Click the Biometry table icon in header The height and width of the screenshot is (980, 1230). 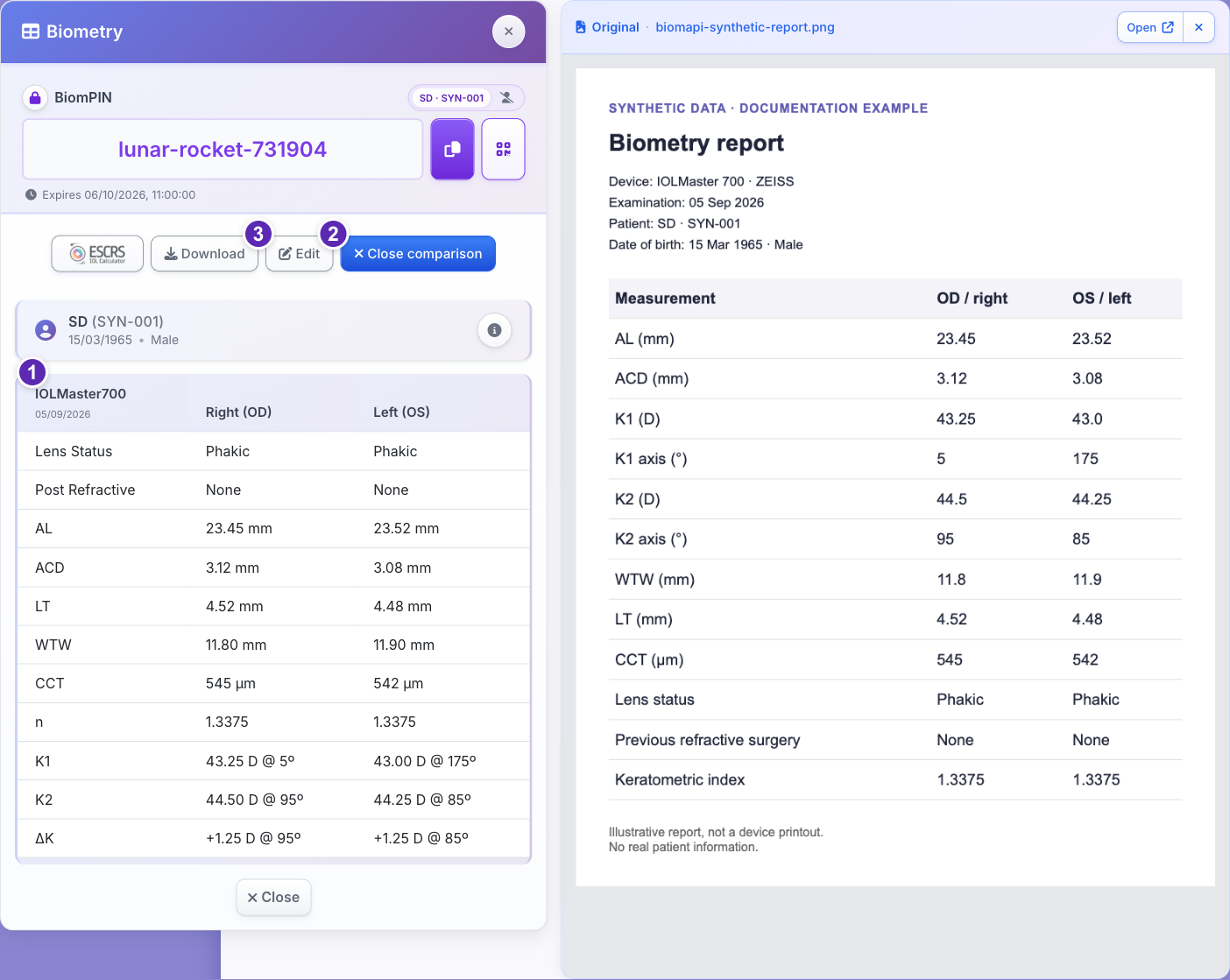click(x=31, y=32)
